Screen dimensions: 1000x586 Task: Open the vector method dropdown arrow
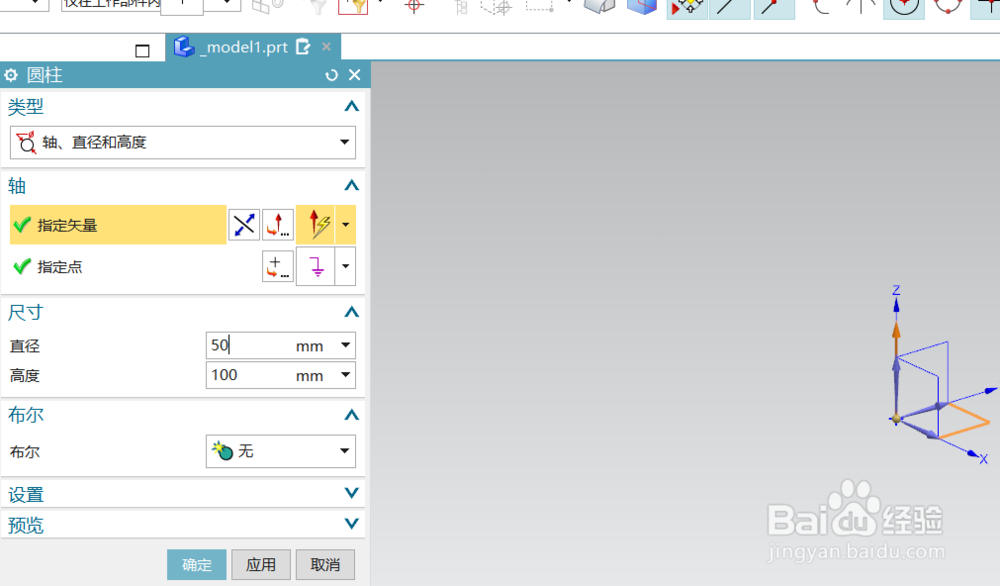[346, 224]
